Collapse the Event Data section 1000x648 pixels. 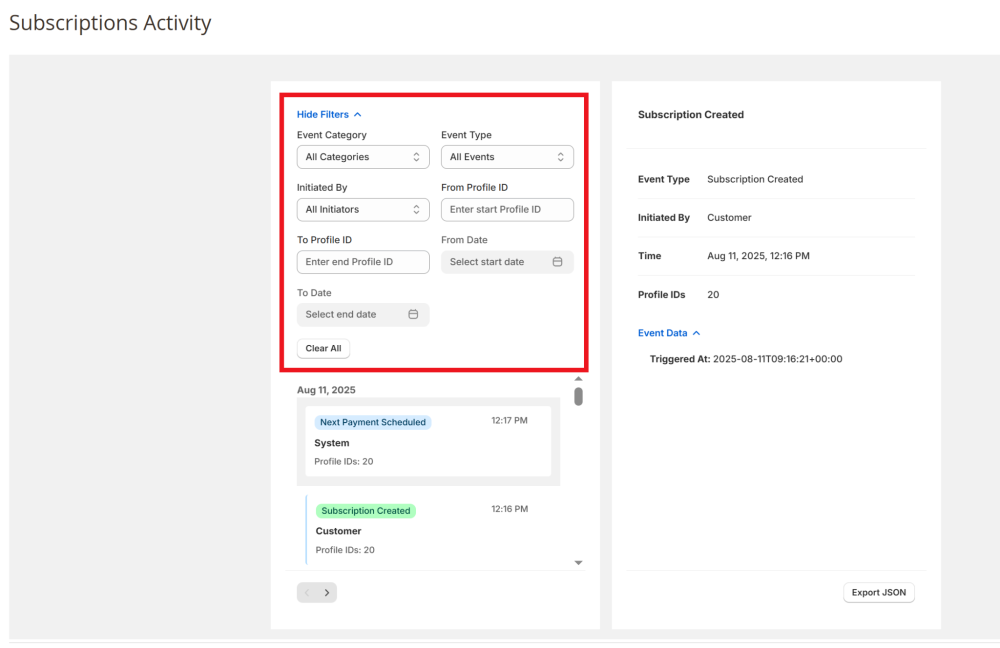coord(669,333)
